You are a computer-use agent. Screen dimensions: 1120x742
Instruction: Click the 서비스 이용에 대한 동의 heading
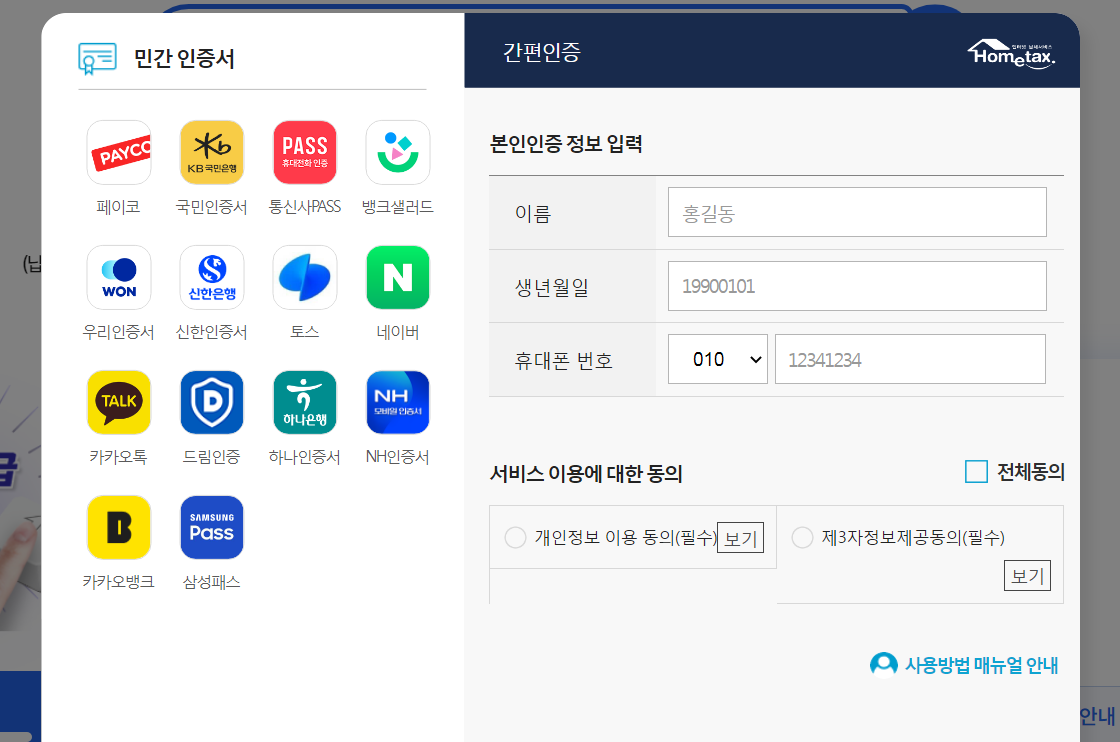pos(586,473)
